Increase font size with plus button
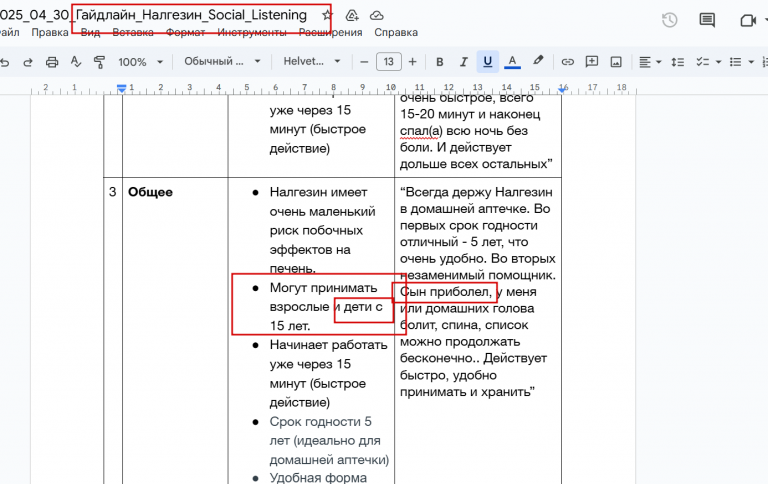This screenshot has height=484, width=768. pyautogui.click(x=412, y=62)
